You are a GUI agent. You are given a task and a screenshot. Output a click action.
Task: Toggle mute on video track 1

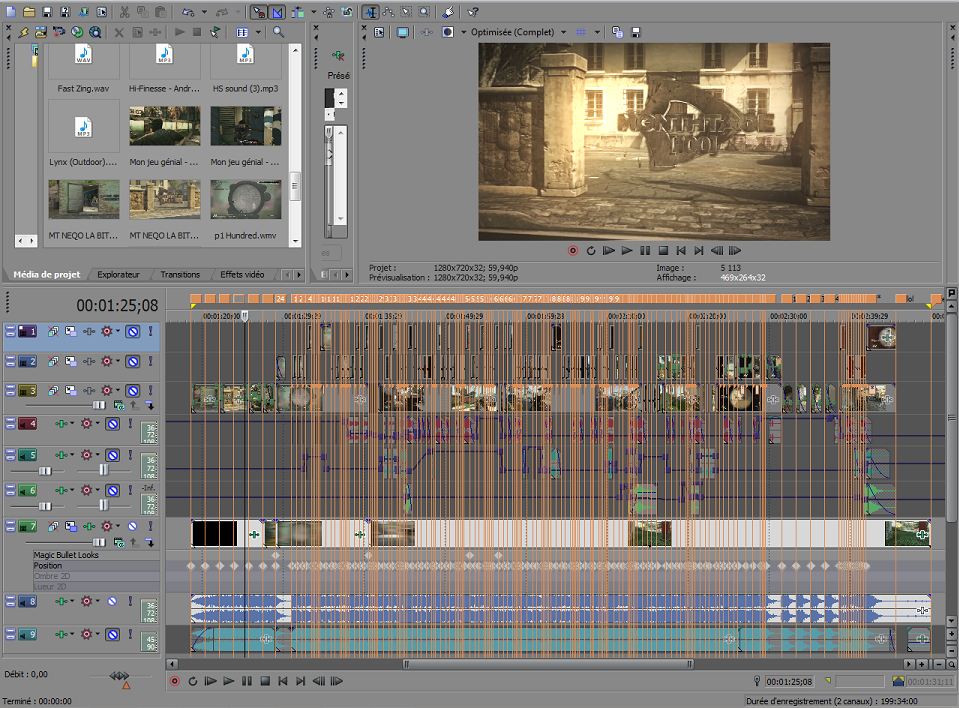pyautogui.click(x=132, y=331)
